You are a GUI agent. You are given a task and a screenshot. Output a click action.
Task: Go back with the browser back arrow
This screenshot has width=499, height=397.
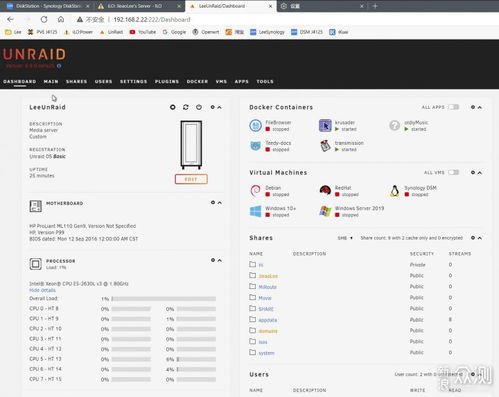click(10, 19)
